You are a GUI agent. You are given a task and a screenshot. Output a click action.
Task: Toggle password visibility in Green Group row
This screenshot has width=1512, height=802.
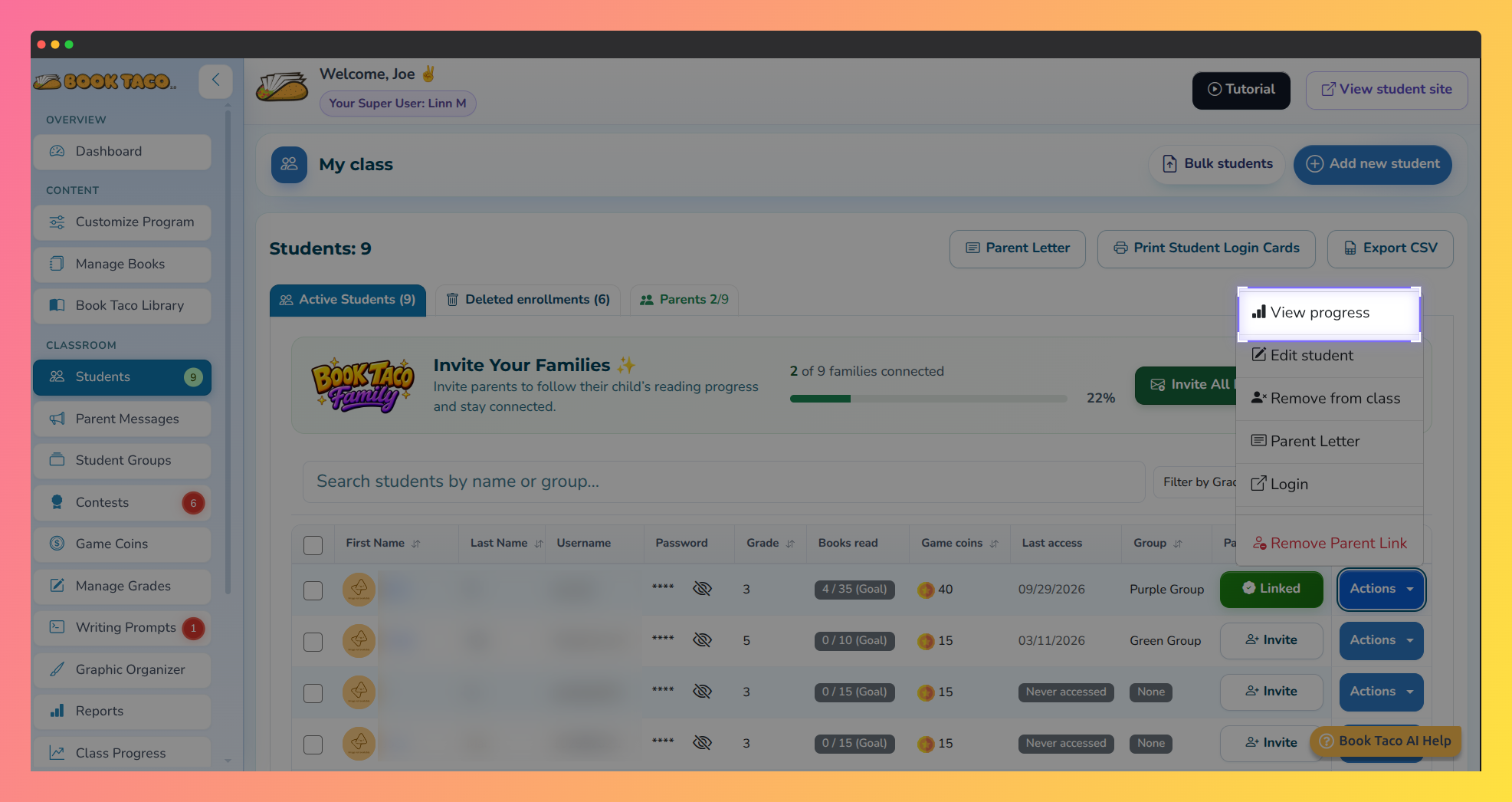pyautogui.click(x=702, y=639)
